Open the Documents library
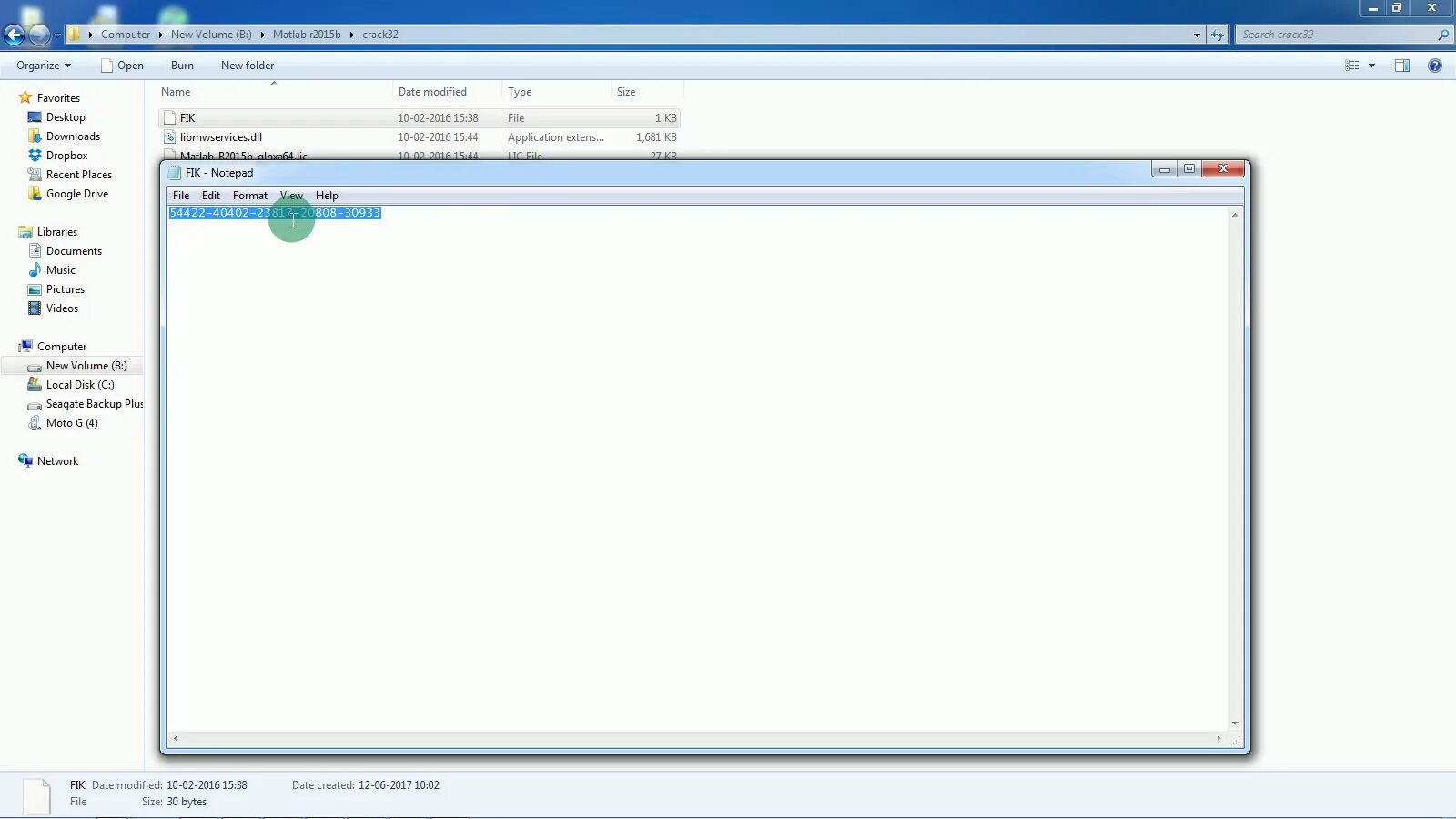Image resolution: width=1456 pixels, height=819 pixels. coord(74,251)
